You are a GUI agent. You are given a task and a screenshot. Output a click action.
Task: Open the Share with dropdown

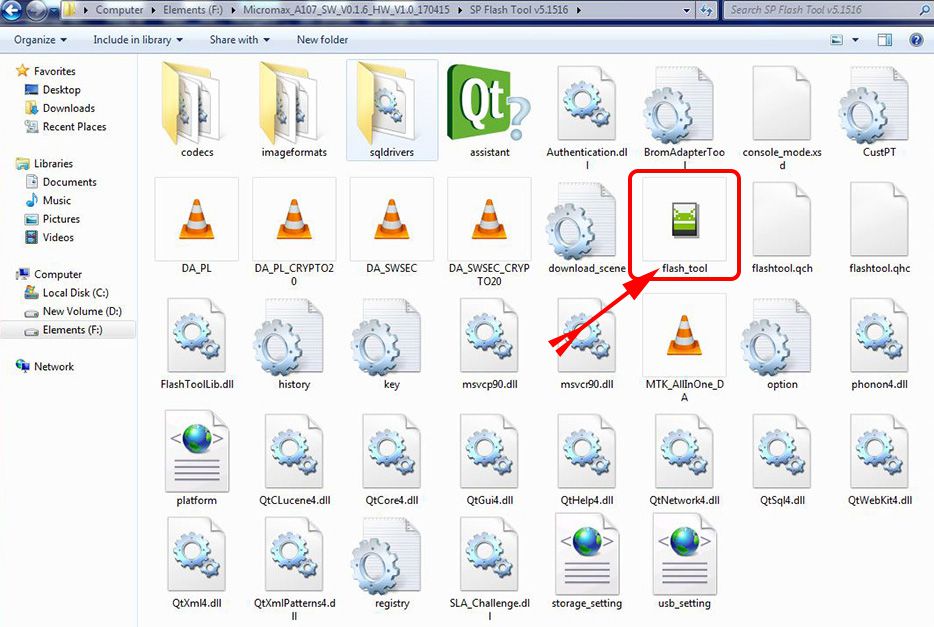click(239, 40)
